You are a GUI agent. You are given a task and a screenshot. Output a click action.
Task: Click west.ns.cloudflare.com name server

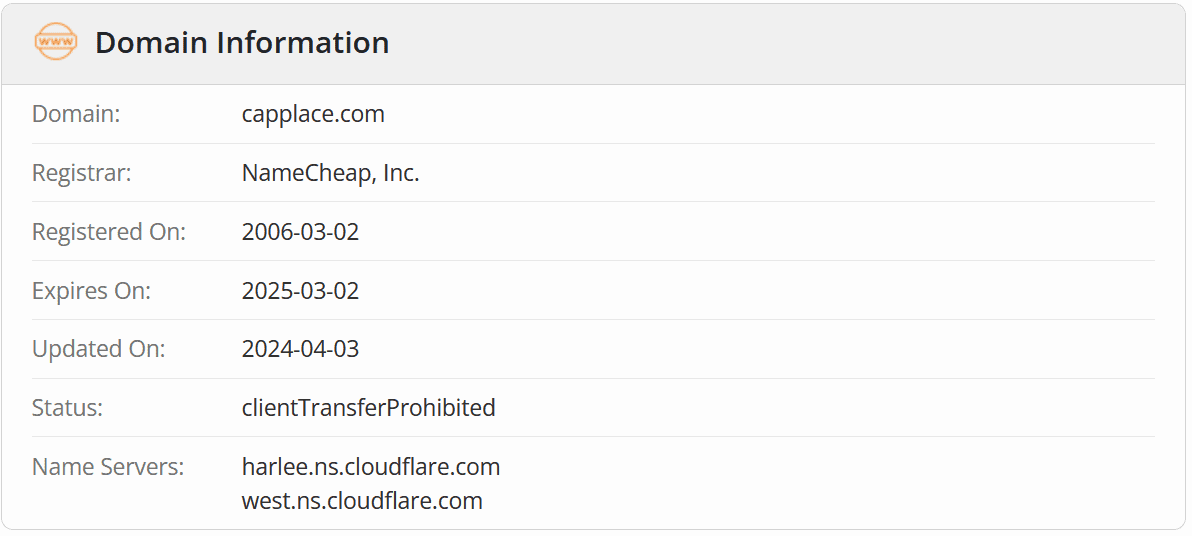(362, 501)
